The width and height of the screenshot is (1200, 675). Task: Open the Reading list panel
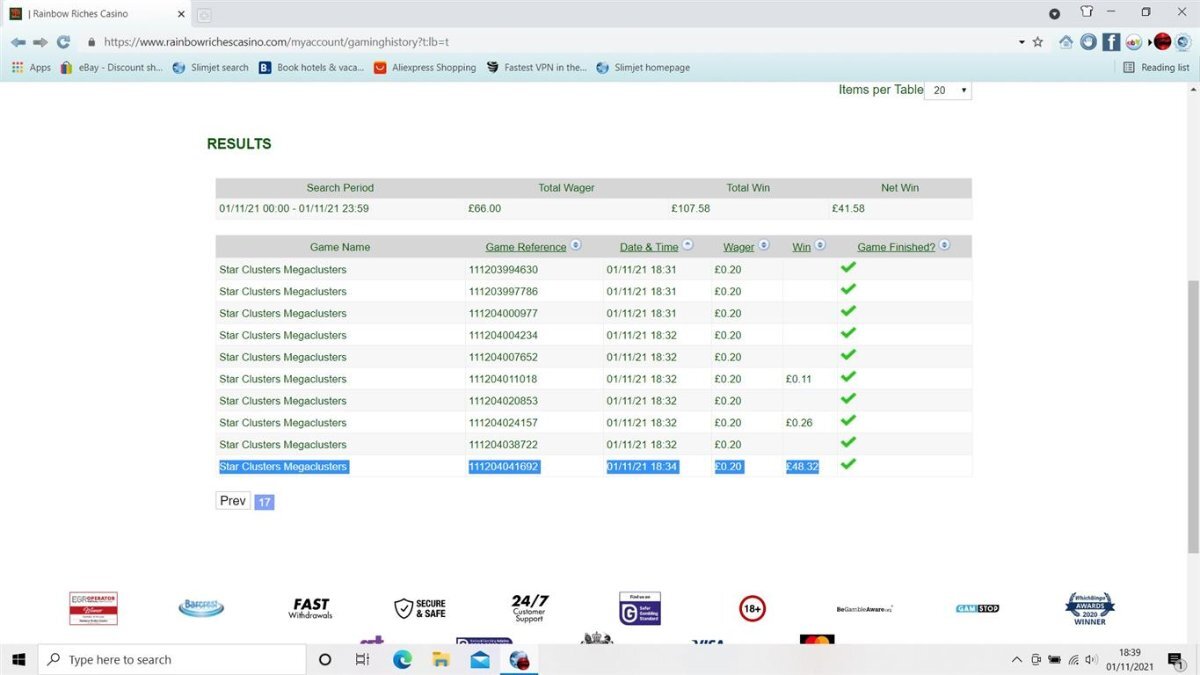(x=1156, y=68)
